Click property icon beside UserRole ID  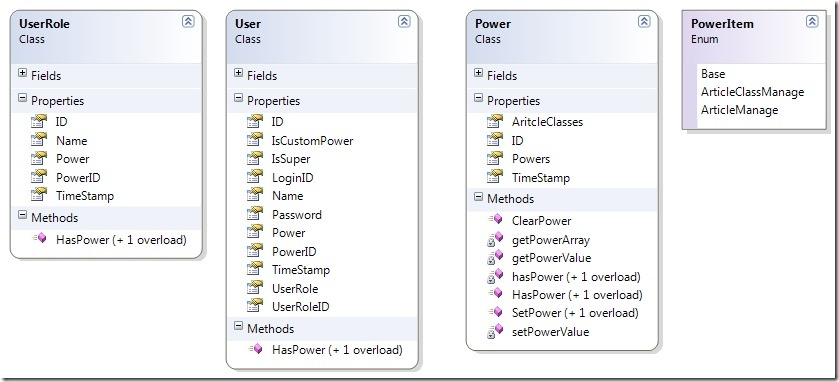(39, 121)
